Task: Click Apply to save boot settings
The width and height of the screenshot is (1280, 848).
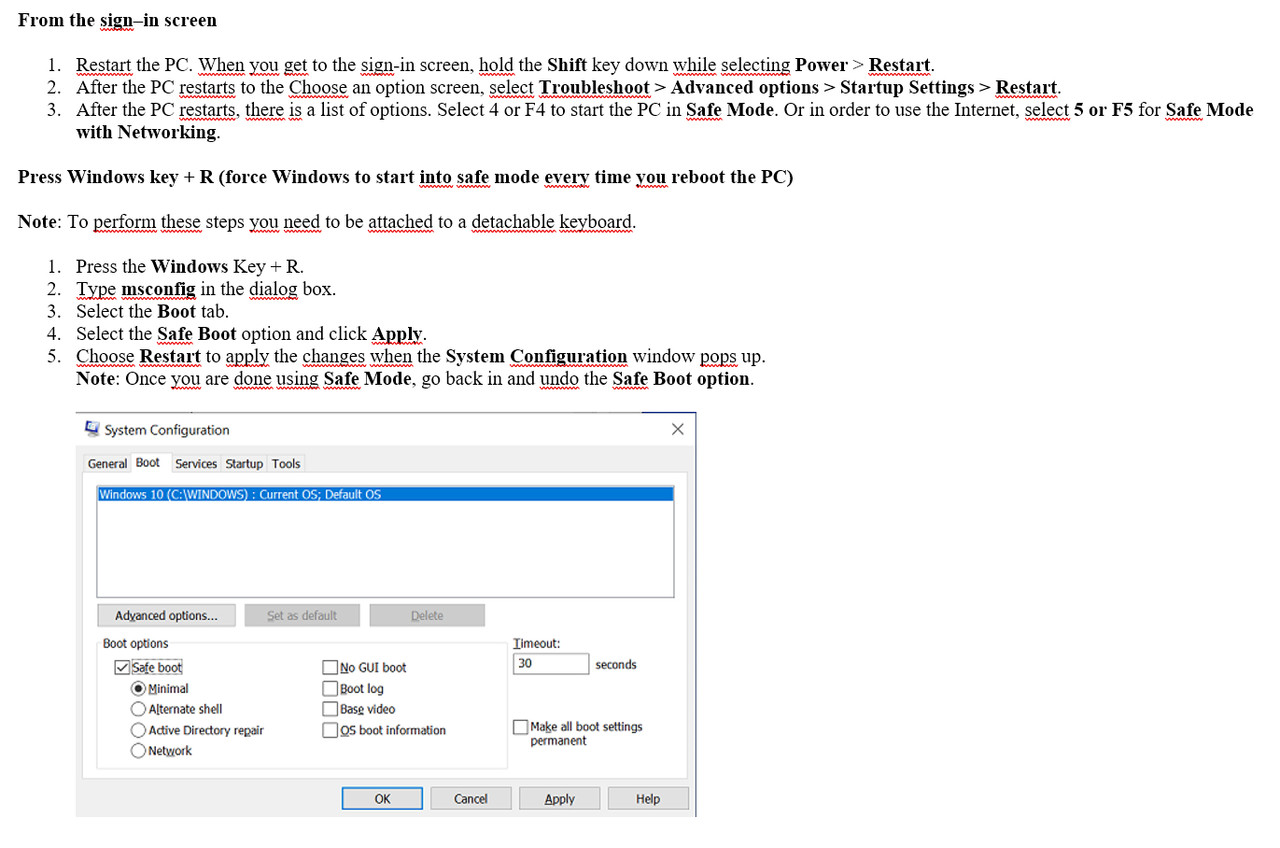Action: click(560, 799)
